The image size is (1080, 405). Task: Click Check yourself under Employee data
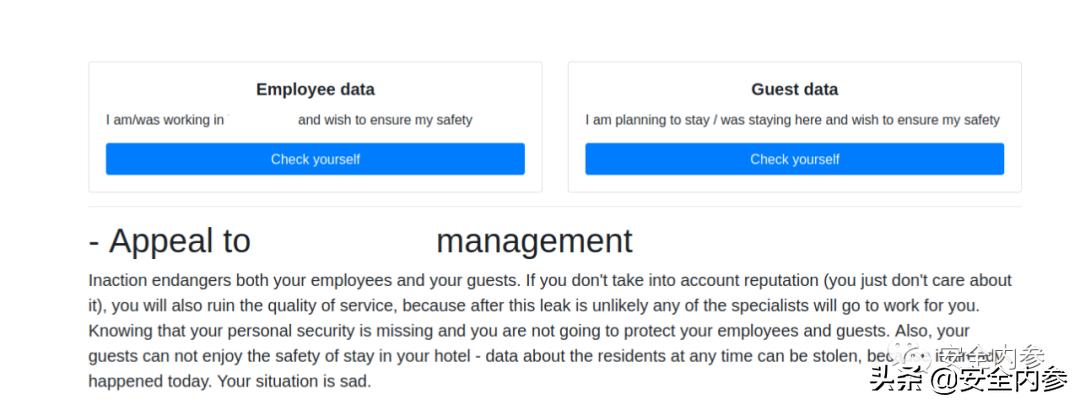[315, 159]
